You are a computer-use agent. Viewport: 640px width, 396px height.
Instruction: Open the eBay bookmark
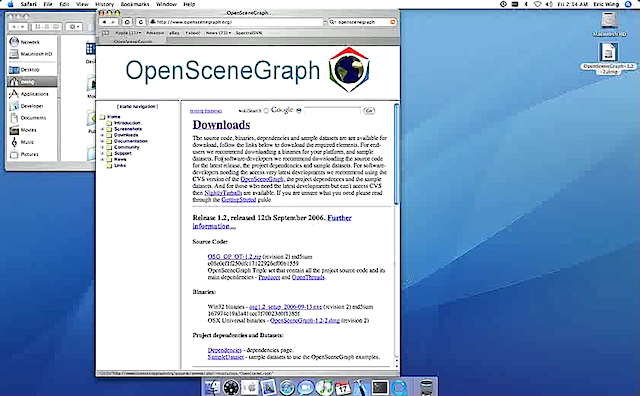point(174,33)
